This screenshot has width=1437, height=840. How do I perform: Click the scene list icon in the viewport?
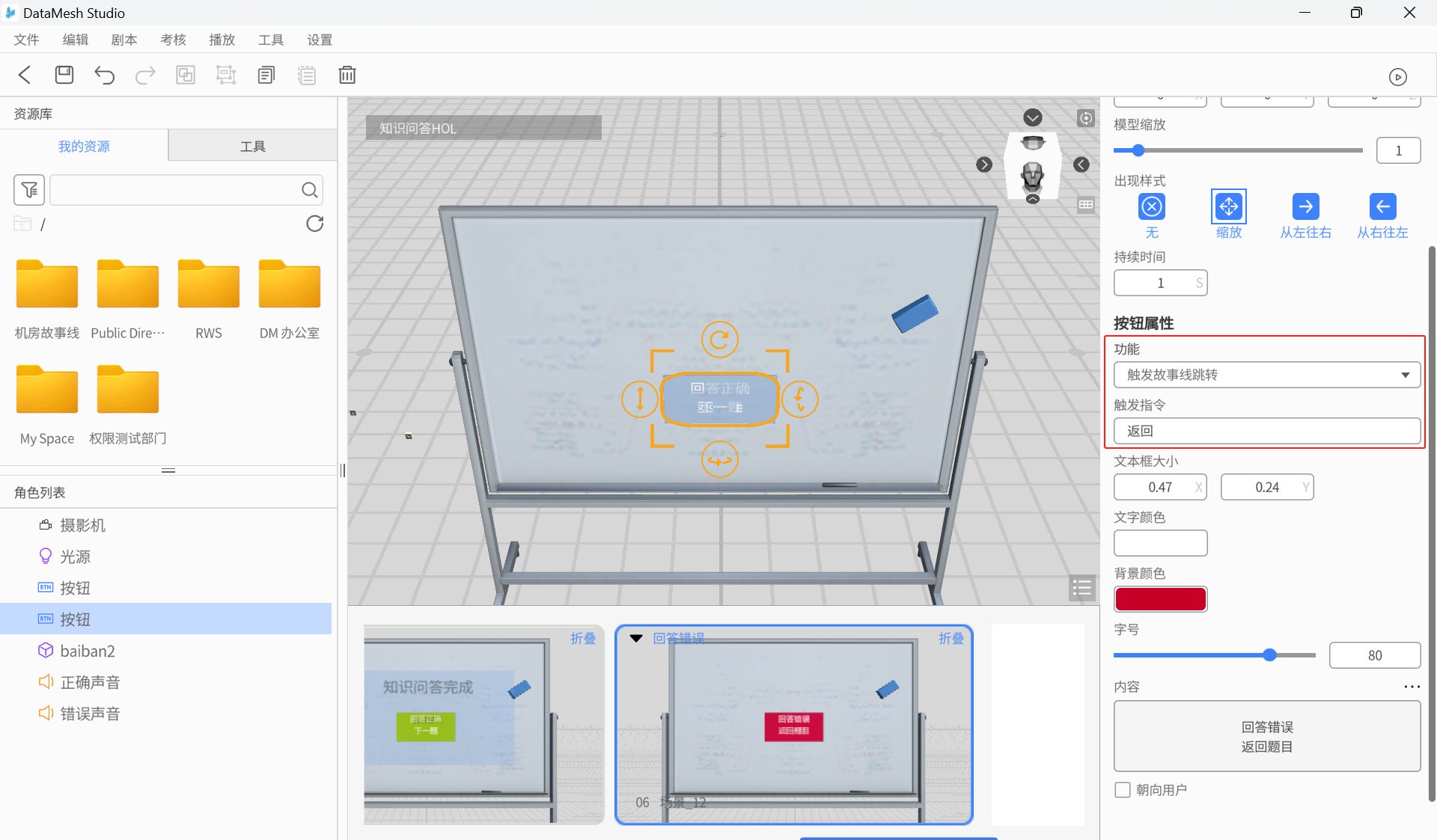coord(1082,588)
